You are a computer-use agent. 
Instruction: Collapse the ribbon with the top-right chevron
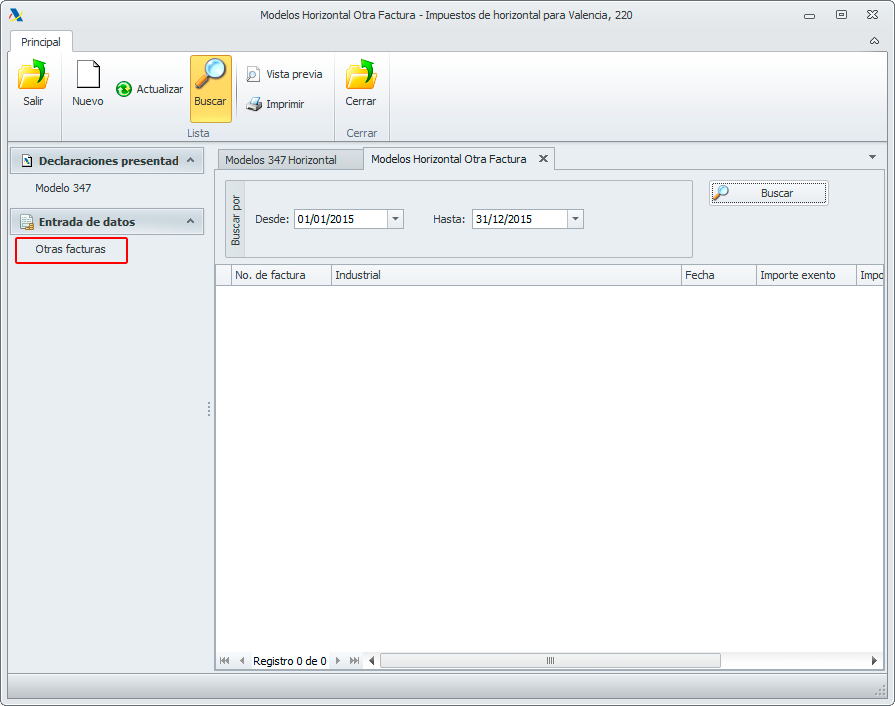pyautogui.click(x=874, y=41)
